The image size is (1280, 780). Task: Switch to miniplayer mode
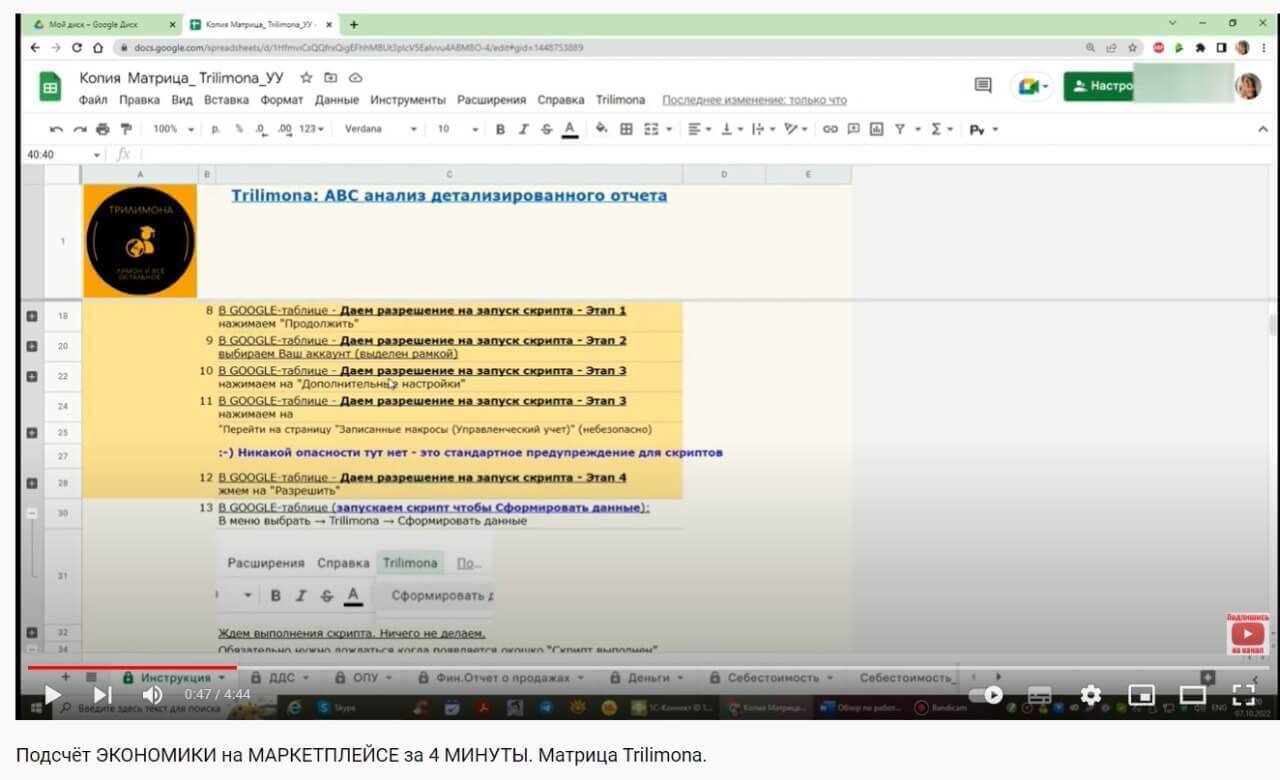click(1141, 694)
